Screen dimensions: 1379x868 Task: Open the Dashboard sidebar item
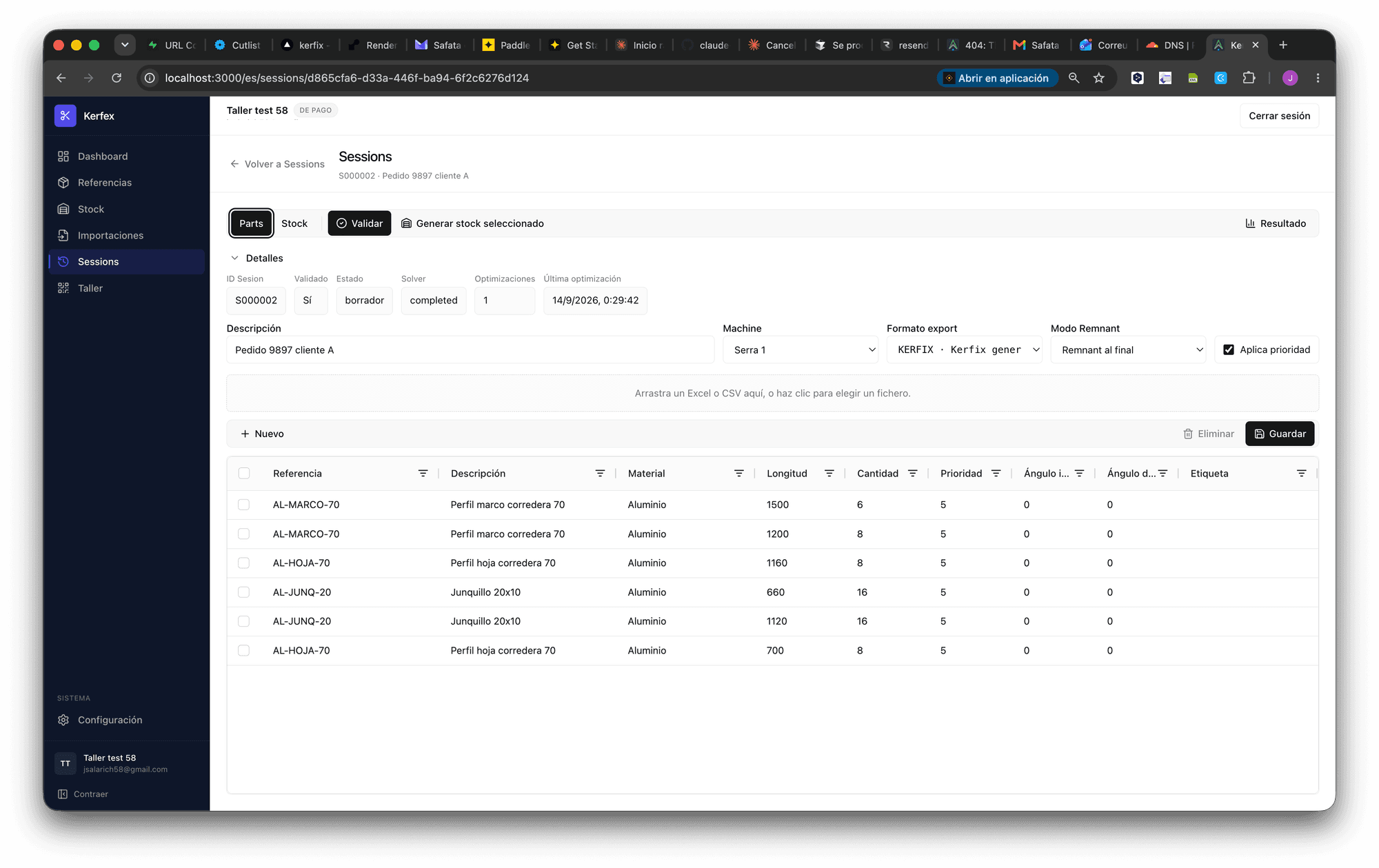127,157
